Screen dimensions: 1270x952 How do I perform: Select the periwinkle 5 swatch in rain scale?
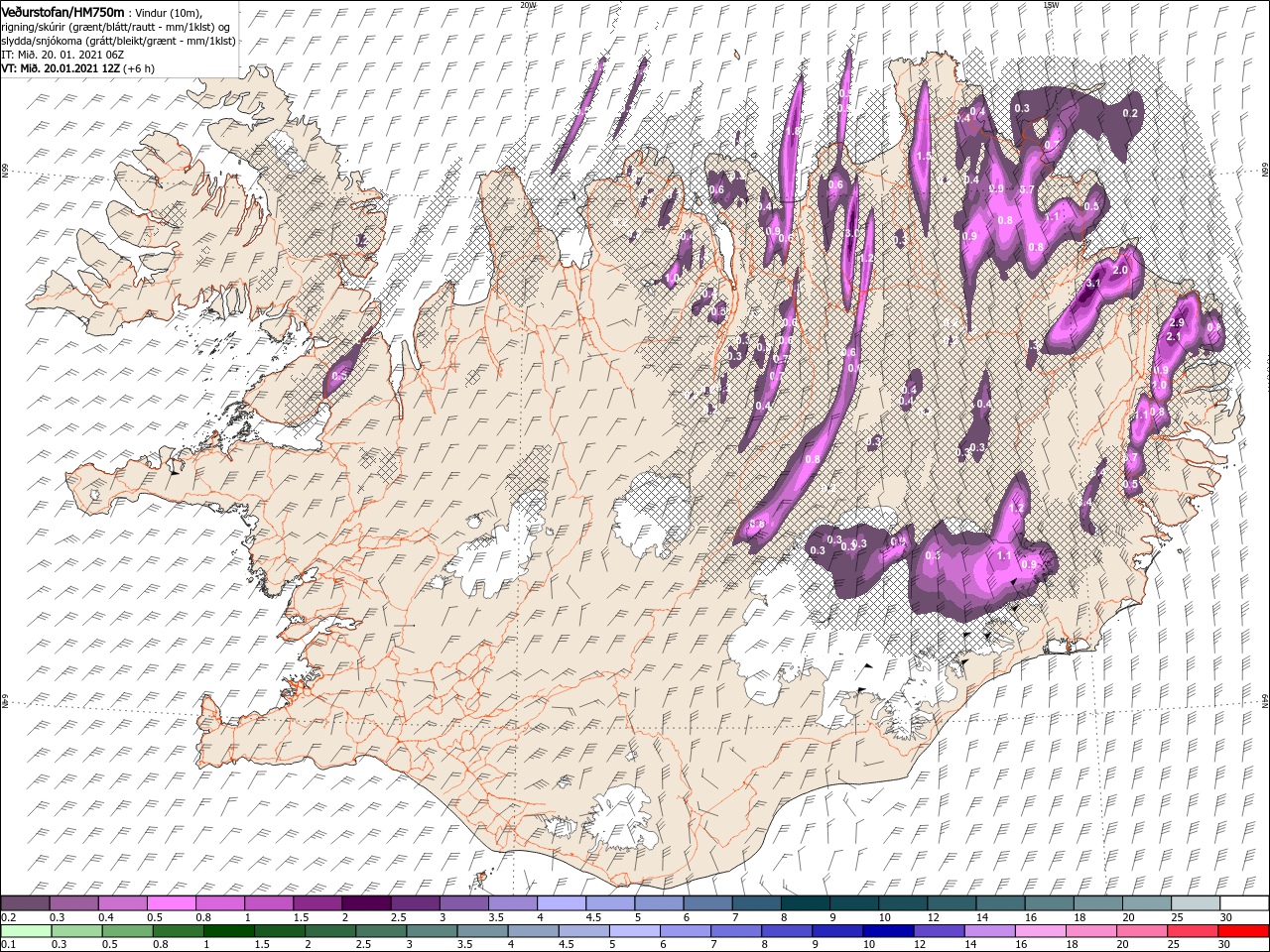(634, 931)
